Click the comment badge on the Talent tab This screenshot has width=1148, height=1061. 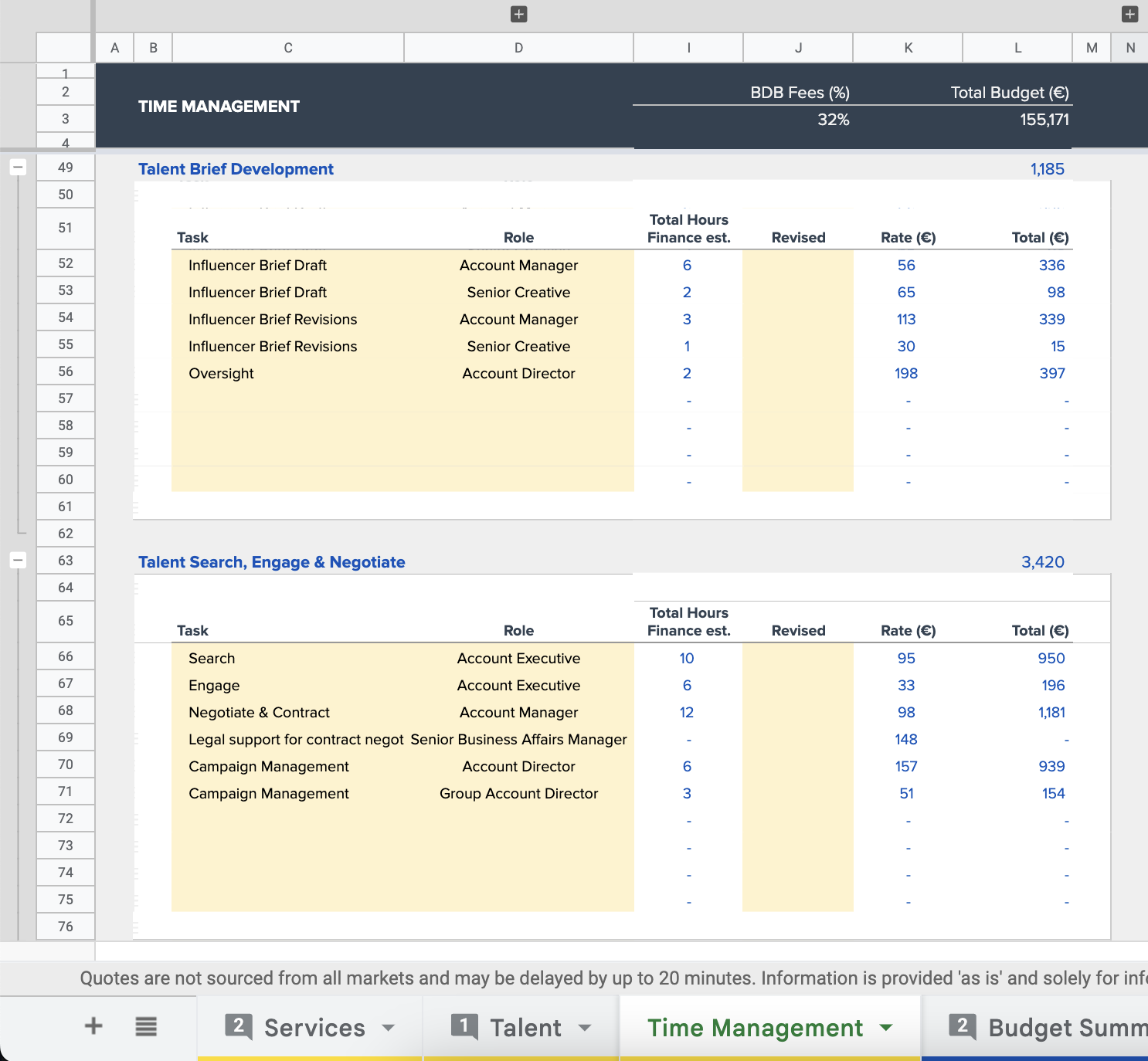click(464, 1026)
